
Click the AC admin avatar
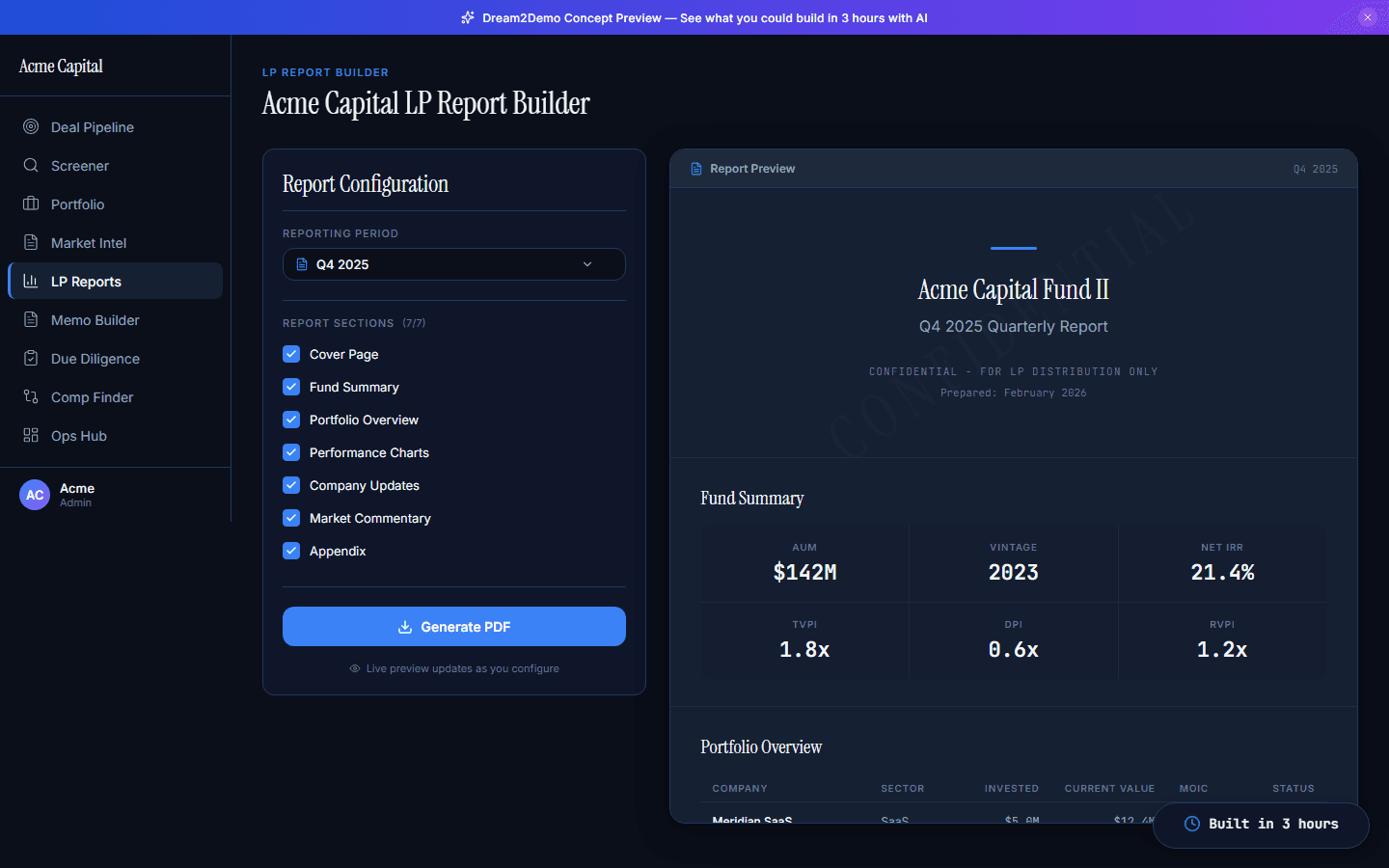pyautogui.click(x=35, y=495)
